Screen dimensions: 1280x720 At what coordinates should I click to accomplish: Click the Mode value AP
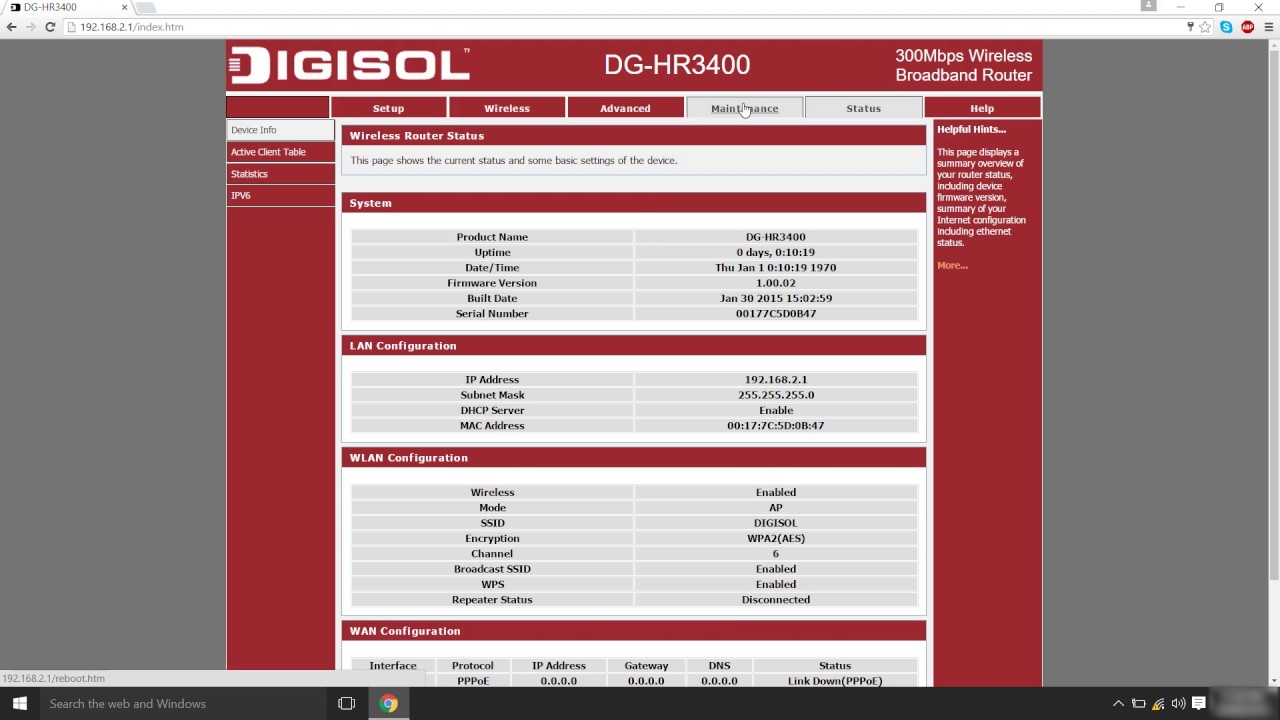click(x=776, y=508)
